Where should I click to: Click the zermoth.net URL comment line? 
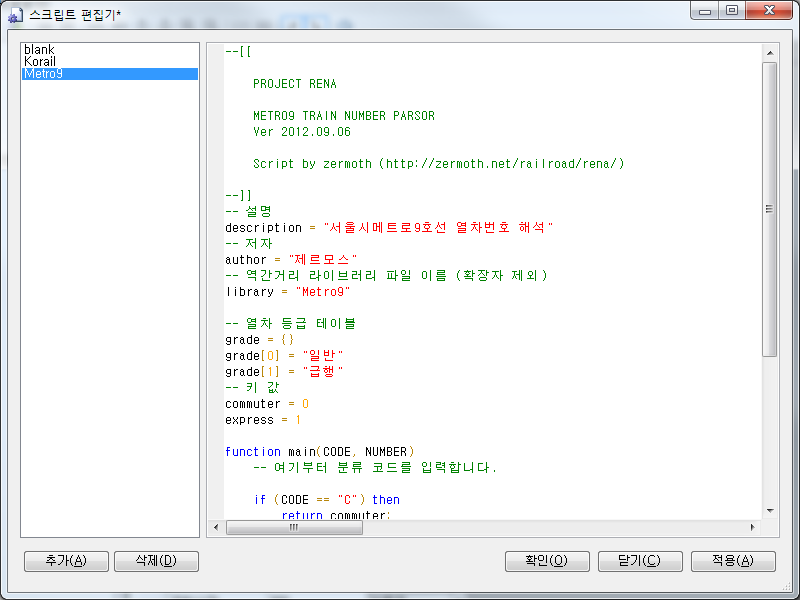pyautogui.click(x=439, y=164)
